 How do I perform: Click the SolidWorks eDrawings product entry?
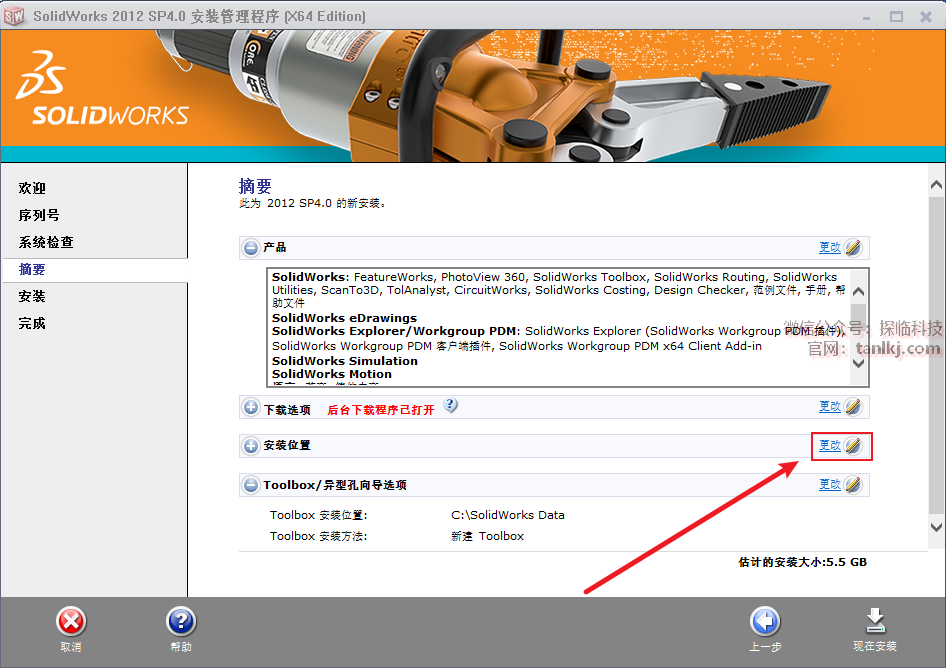coord(344,318)
